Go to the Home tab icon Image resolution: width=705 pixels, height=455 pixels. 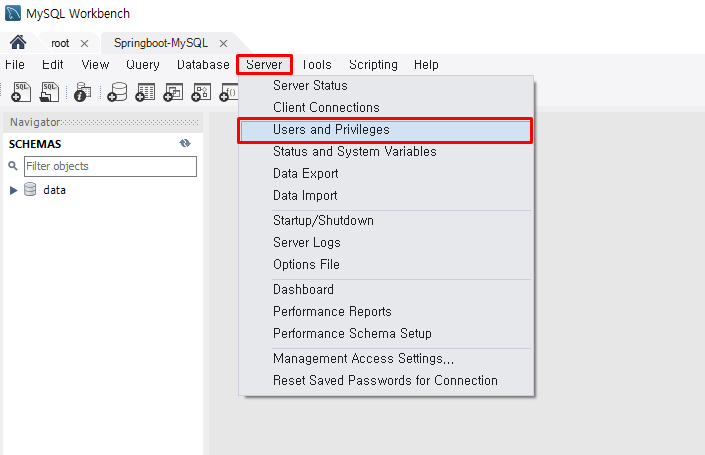(x=18, y=43)
